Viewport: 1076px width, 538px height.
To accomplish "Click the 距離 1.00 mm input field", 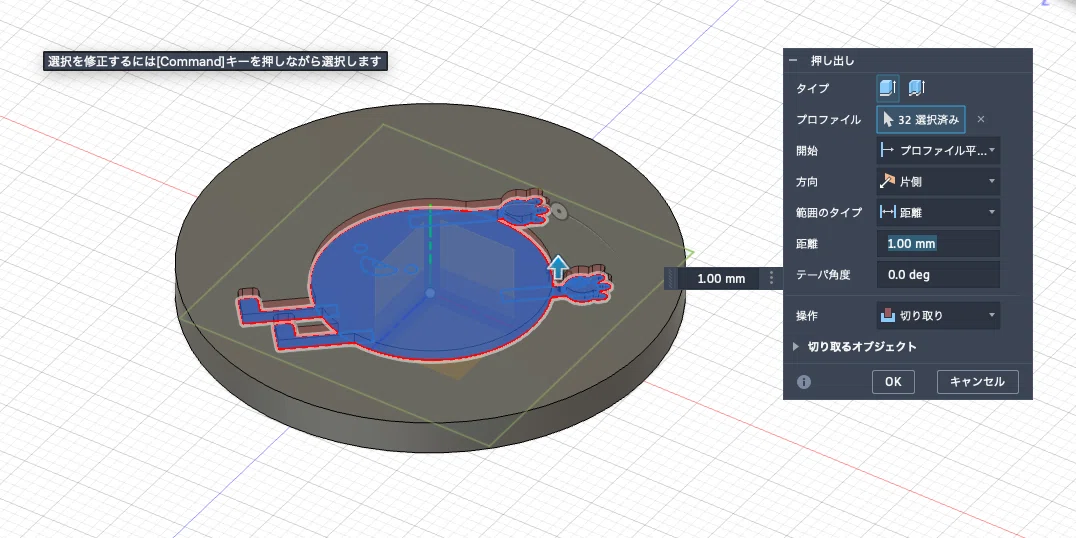I will (x=938, y=244).
